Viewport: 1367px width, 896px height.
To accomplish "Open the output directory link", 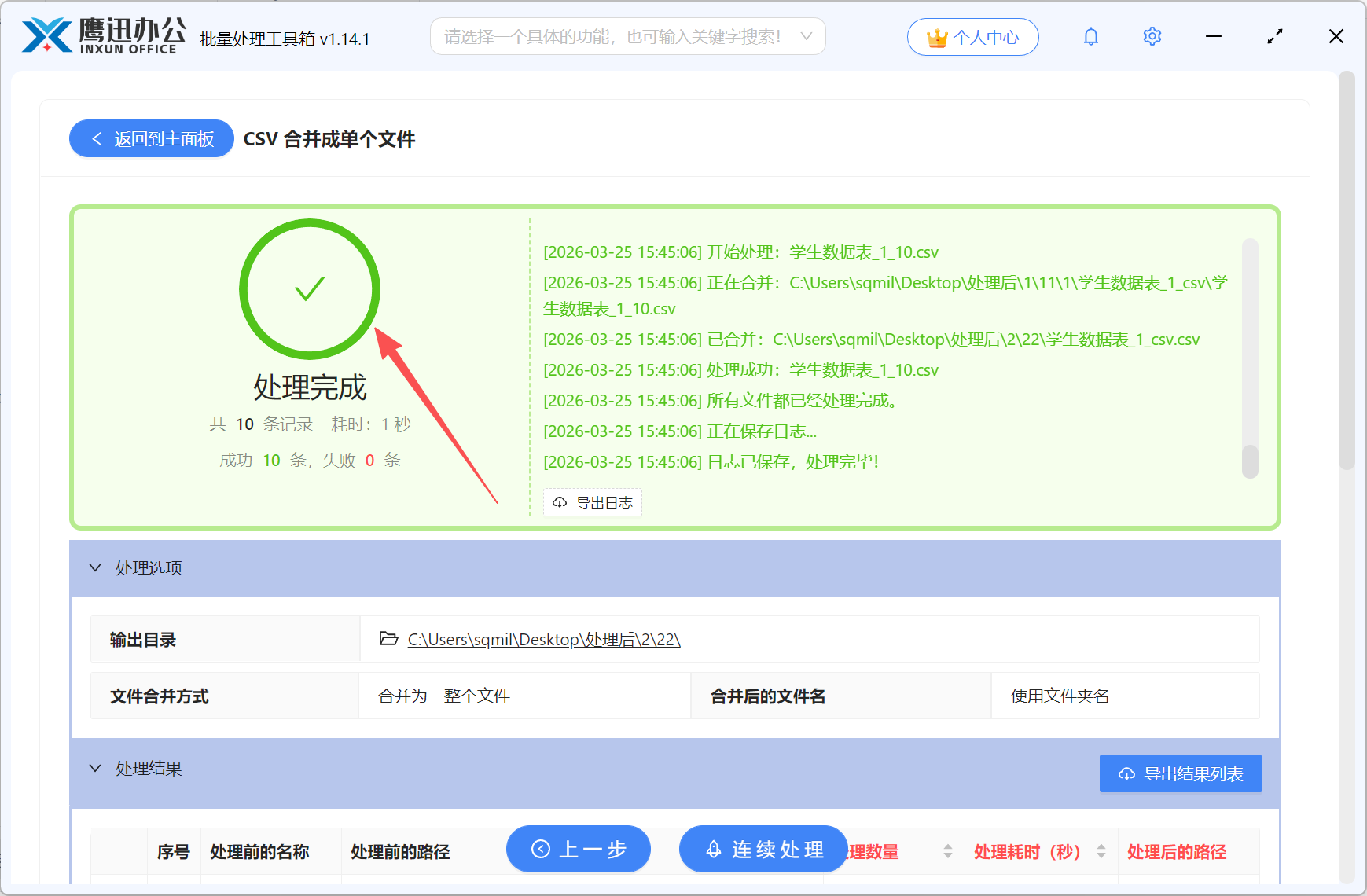I will pyautogui.click(x=543, y=639).
